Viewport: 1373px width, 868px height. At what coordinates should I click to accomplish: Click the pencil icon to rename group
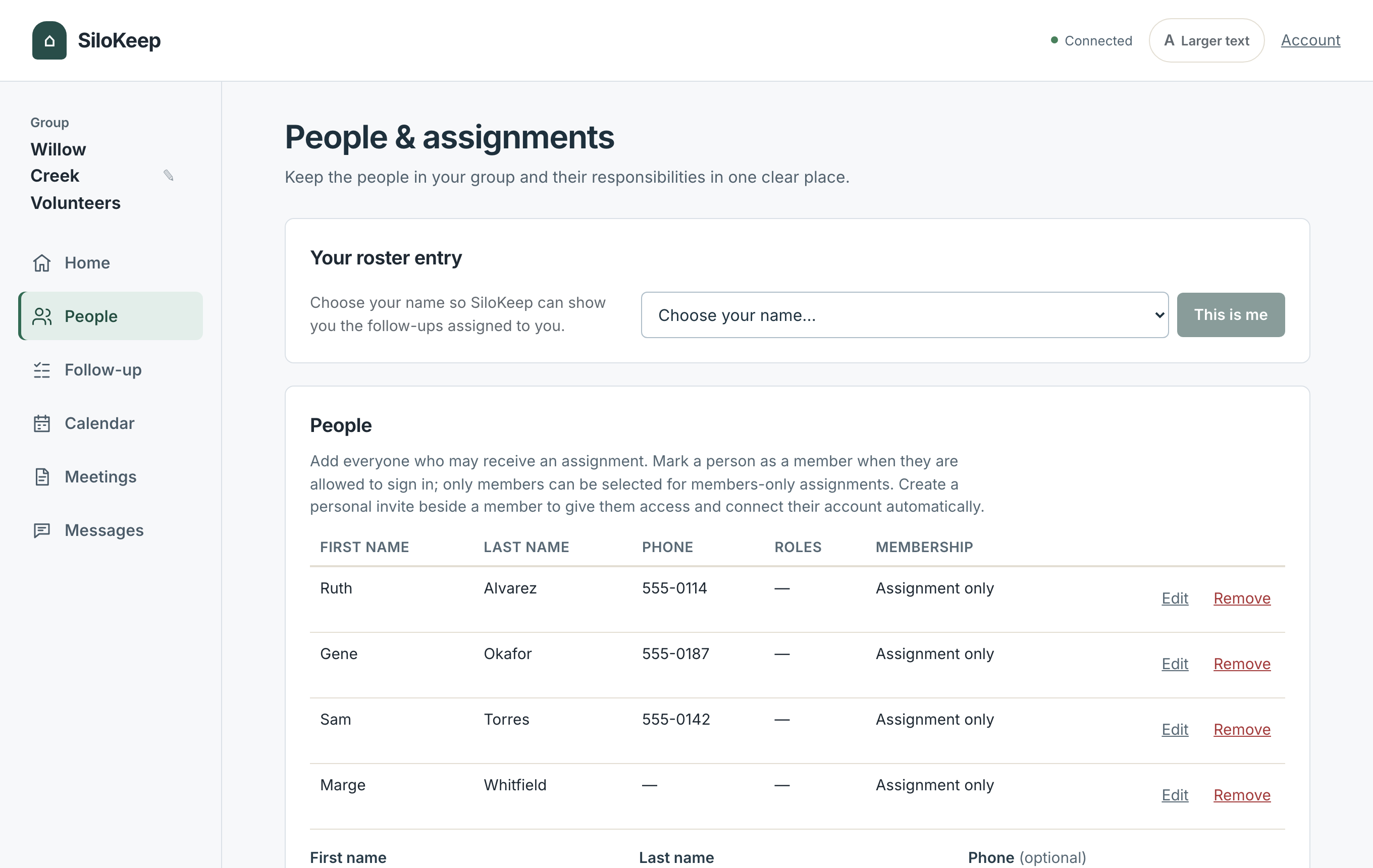[168, 176]
